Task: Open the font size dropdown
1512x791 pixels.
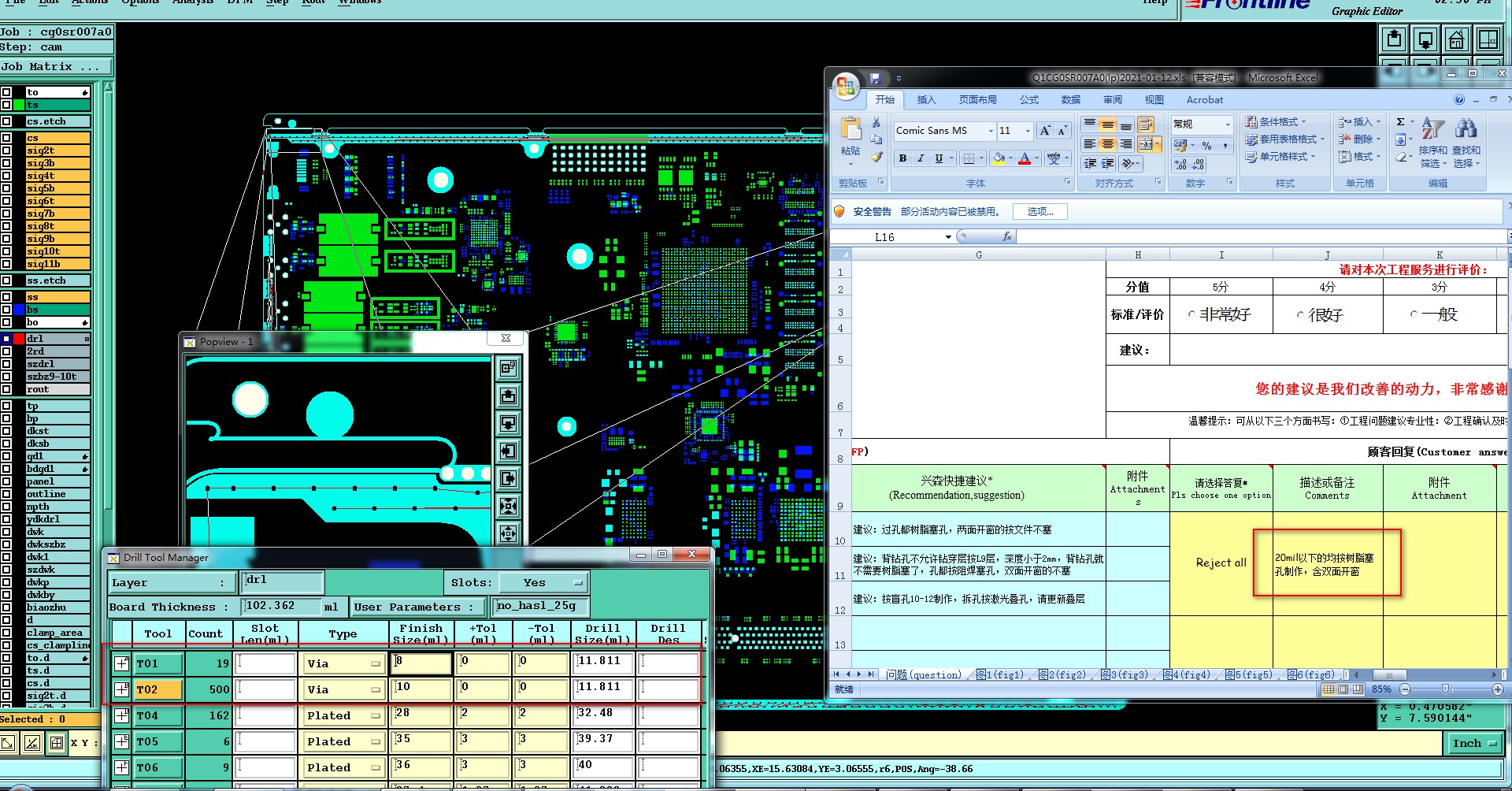Action: 1028,131
